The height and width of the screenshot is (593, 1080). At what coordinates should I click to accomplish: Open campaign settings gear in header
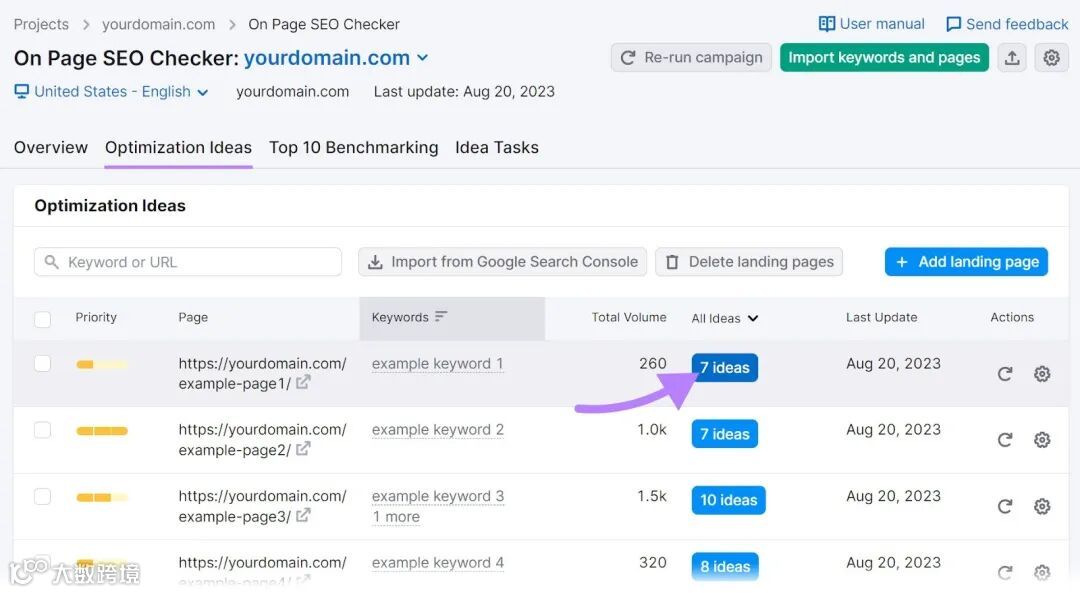[x=1051, y=58]
